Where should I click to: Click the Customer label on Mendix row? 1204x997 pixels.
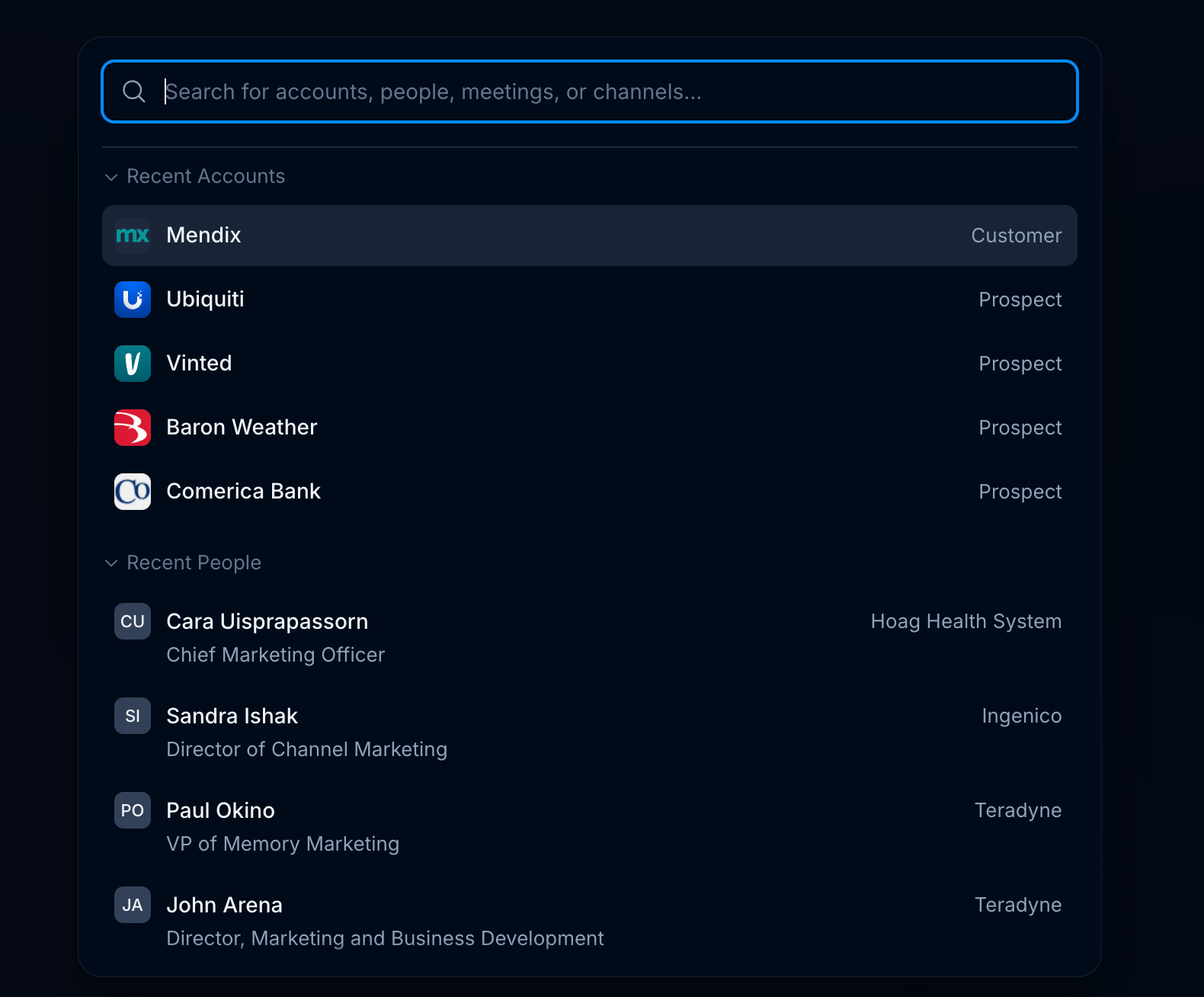(x=1017, y=236)
